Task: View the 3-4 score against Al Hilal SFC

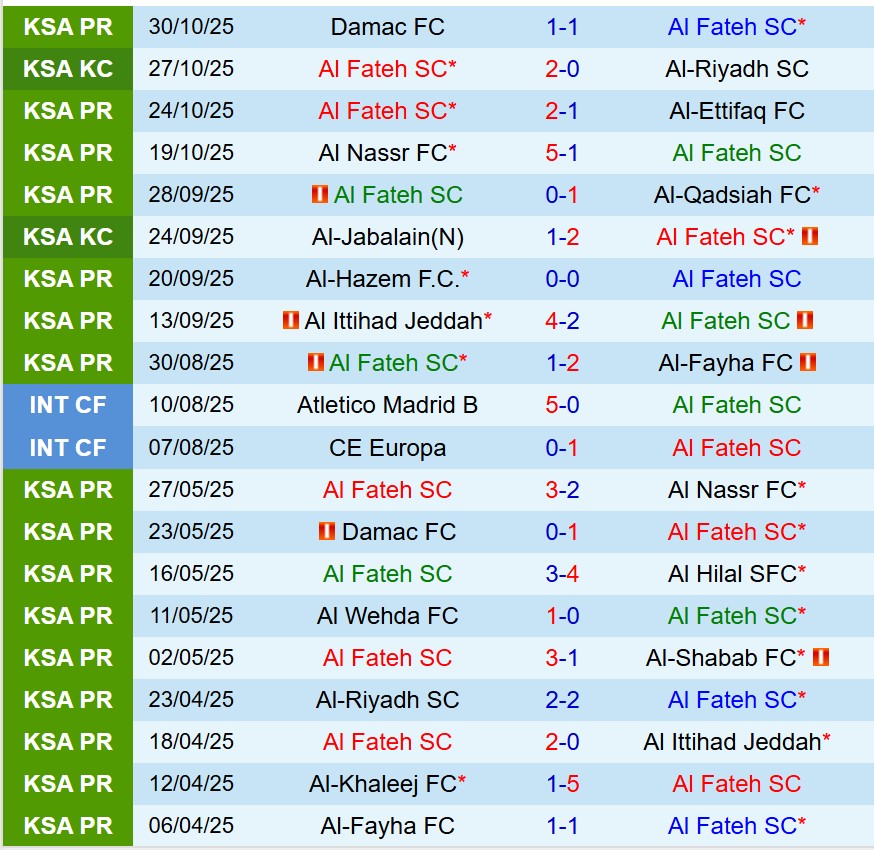Action: [563, 574]
